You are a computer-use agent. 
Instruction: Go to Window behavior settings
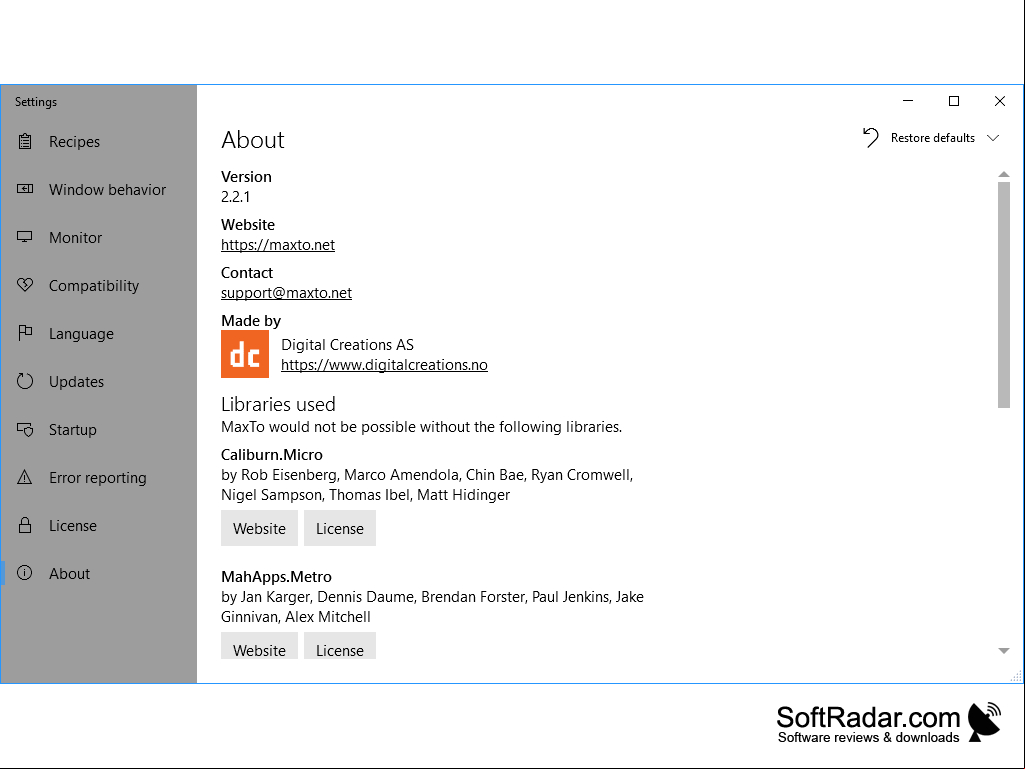tap(99, 190)
